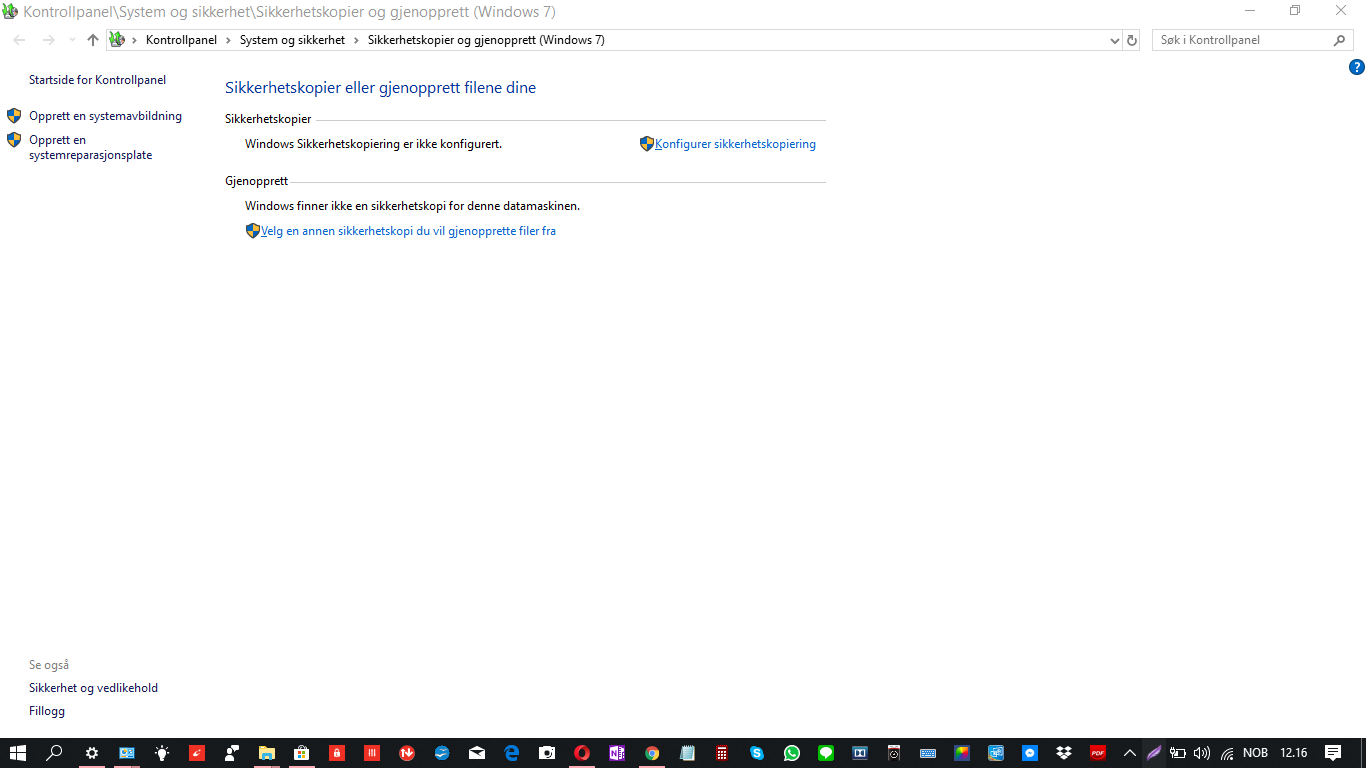Open taskbar search magnifier
Screen dimensions: 1366x768
pos(55,753)
